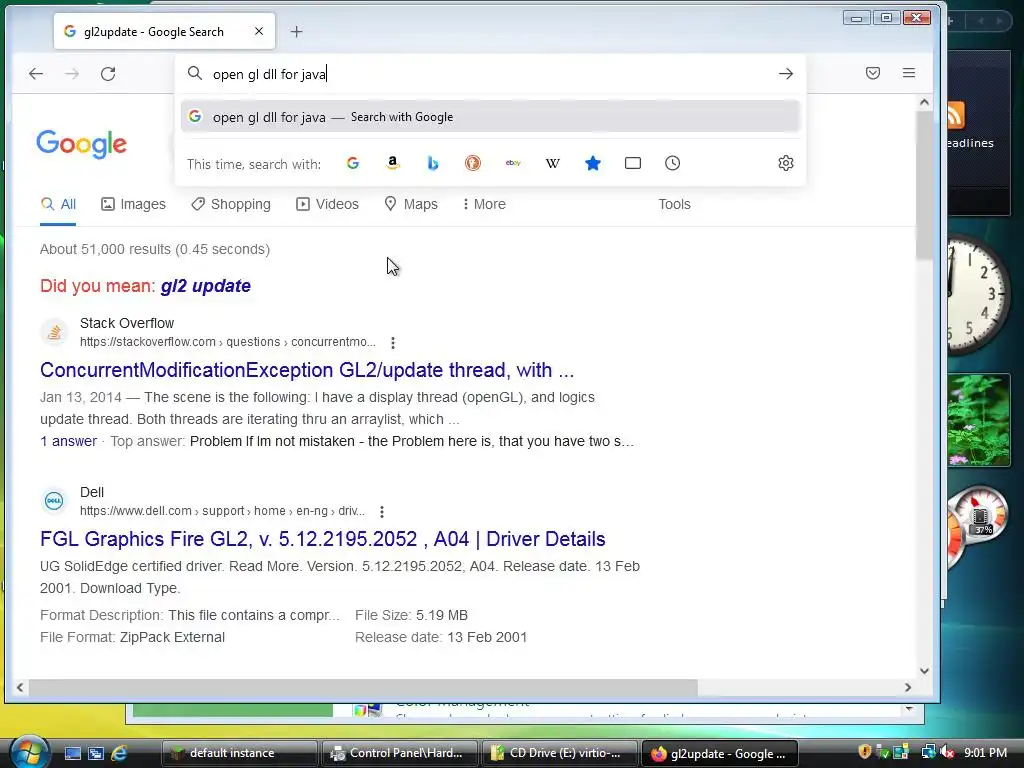Image resolution: width=1024 pixels, height=768 pixels.
Task: Open the Windows Start menu
Action: pos(29,752)
